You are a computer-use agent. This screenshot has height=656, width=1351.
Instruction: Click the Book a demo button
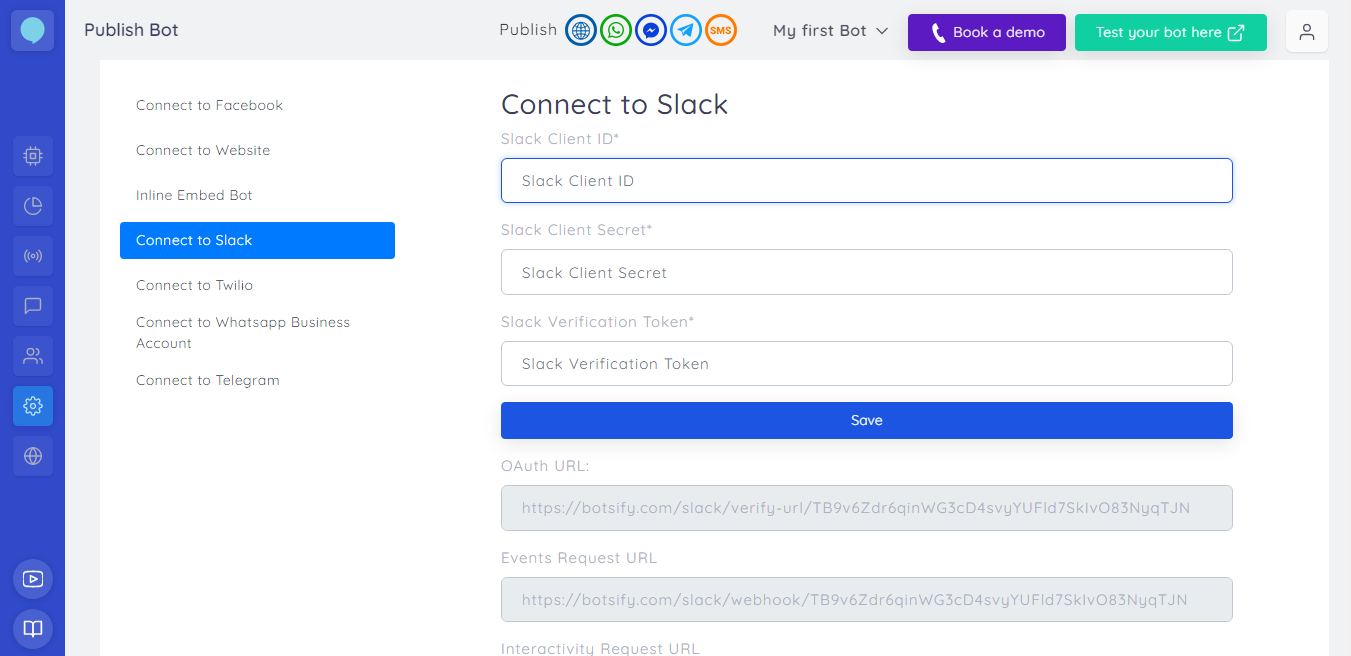(986, 32)
